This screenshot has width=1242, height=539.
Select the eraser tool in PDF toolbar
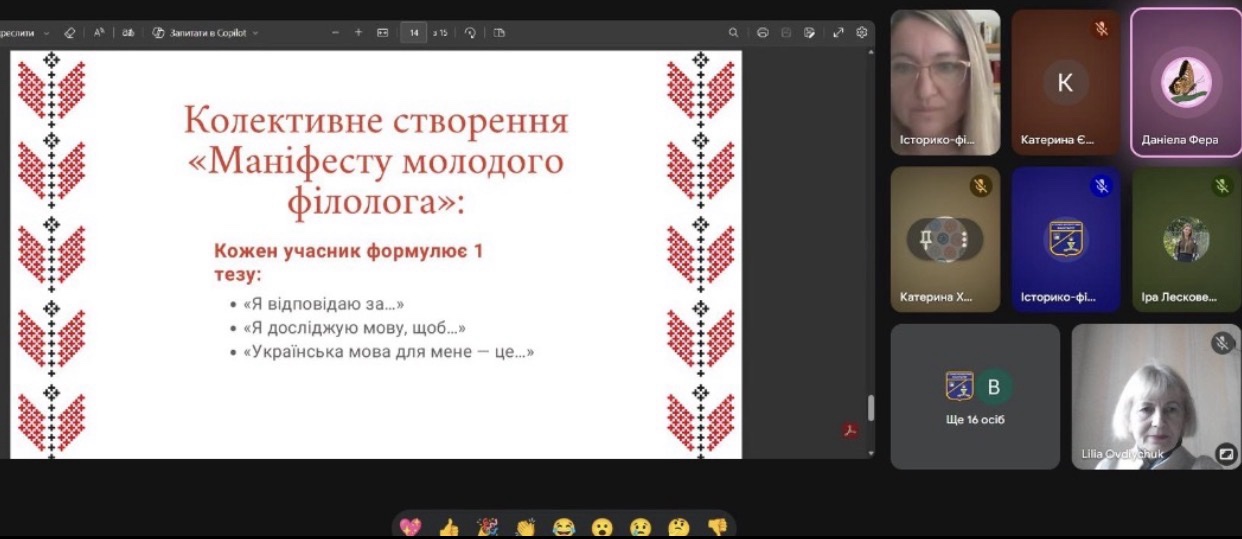(69, 32)
